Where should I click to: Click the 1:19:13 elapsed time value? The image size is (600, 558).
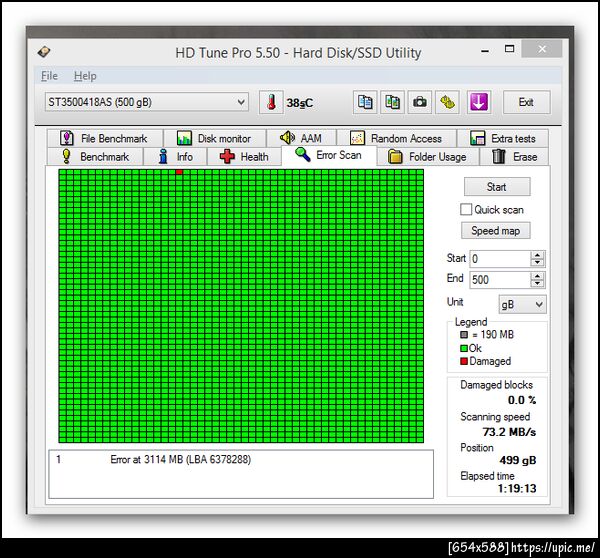[517, 488]
